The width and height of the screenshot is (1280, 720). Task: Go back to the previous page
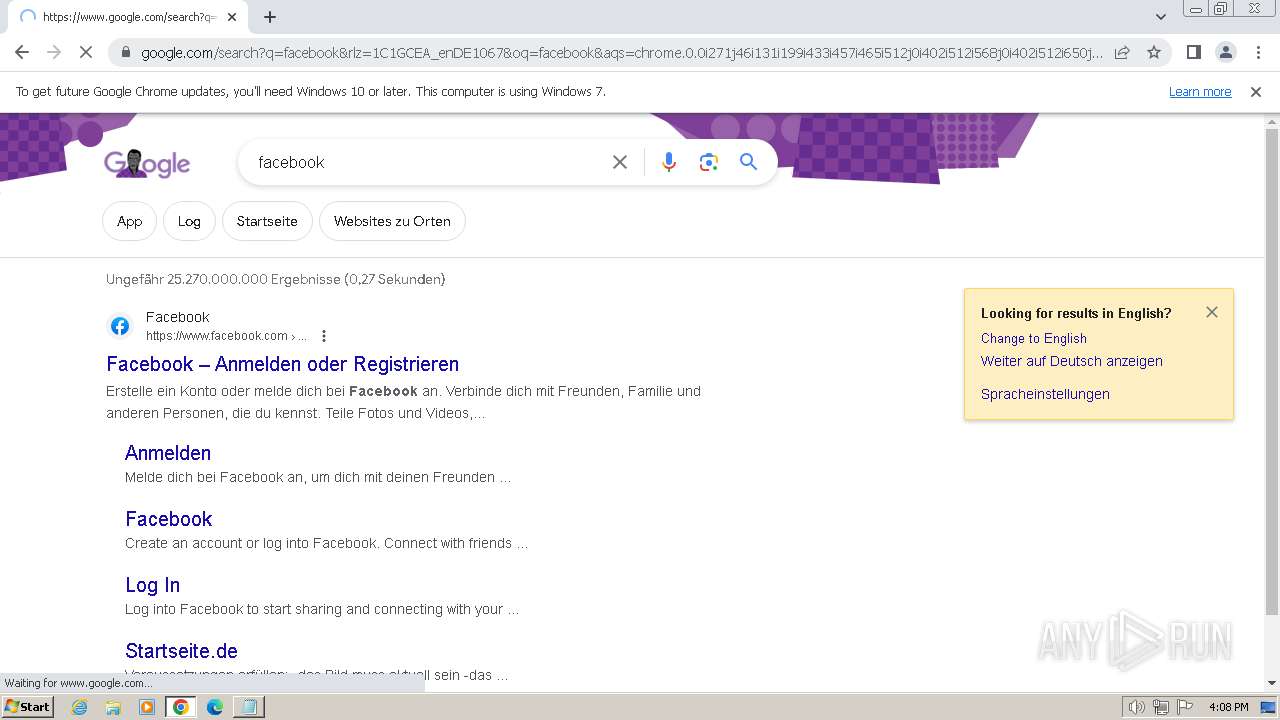(x=22, y=52)
